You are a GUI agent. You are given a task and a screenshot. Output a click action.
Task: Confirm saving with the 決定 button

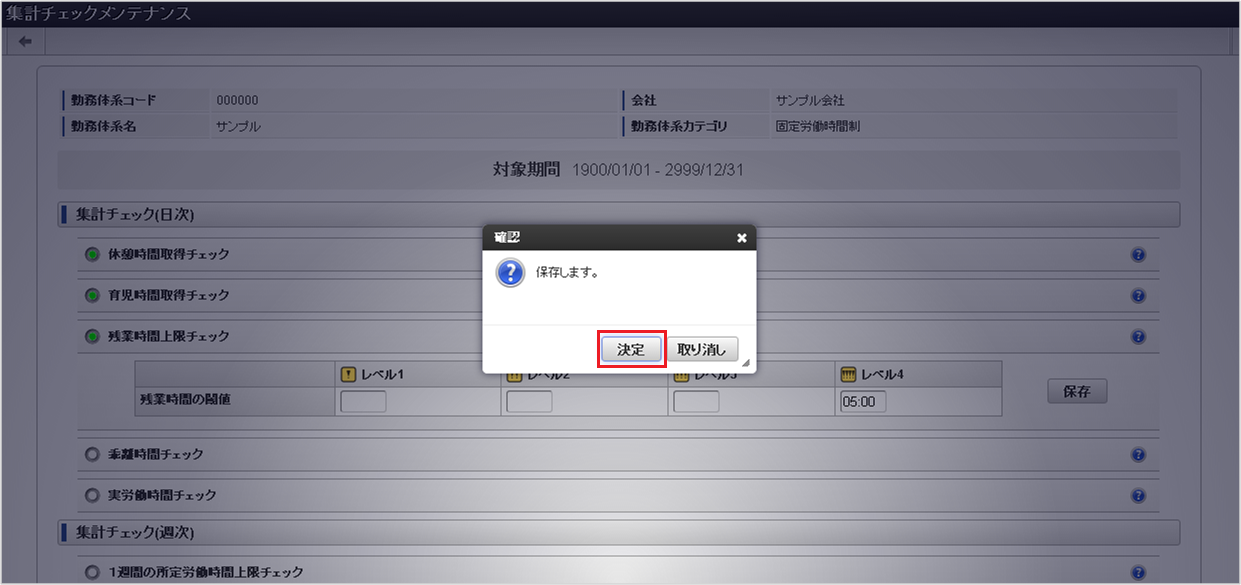631,350
